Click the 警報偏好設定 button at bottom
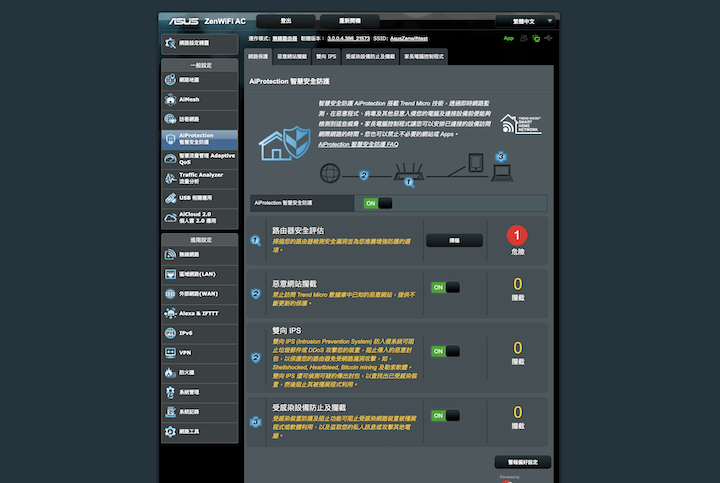The width and height of the screenshot is (720, 483). 523,462
